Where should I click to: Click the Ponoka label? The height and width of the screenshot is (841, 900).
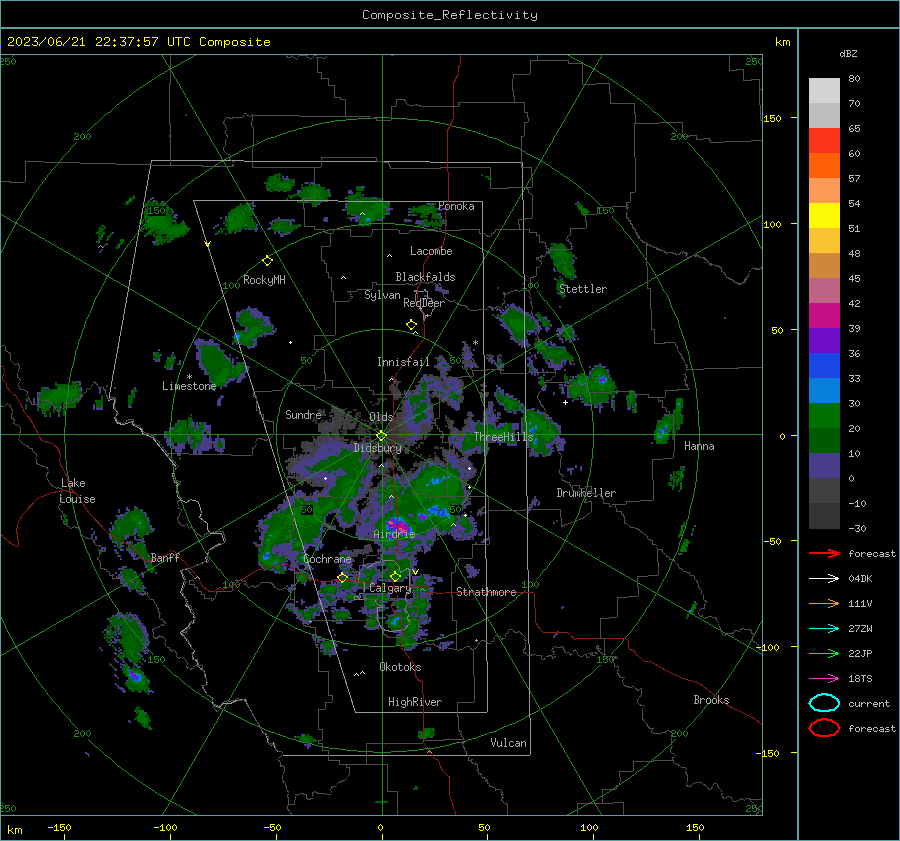point(456,207)
